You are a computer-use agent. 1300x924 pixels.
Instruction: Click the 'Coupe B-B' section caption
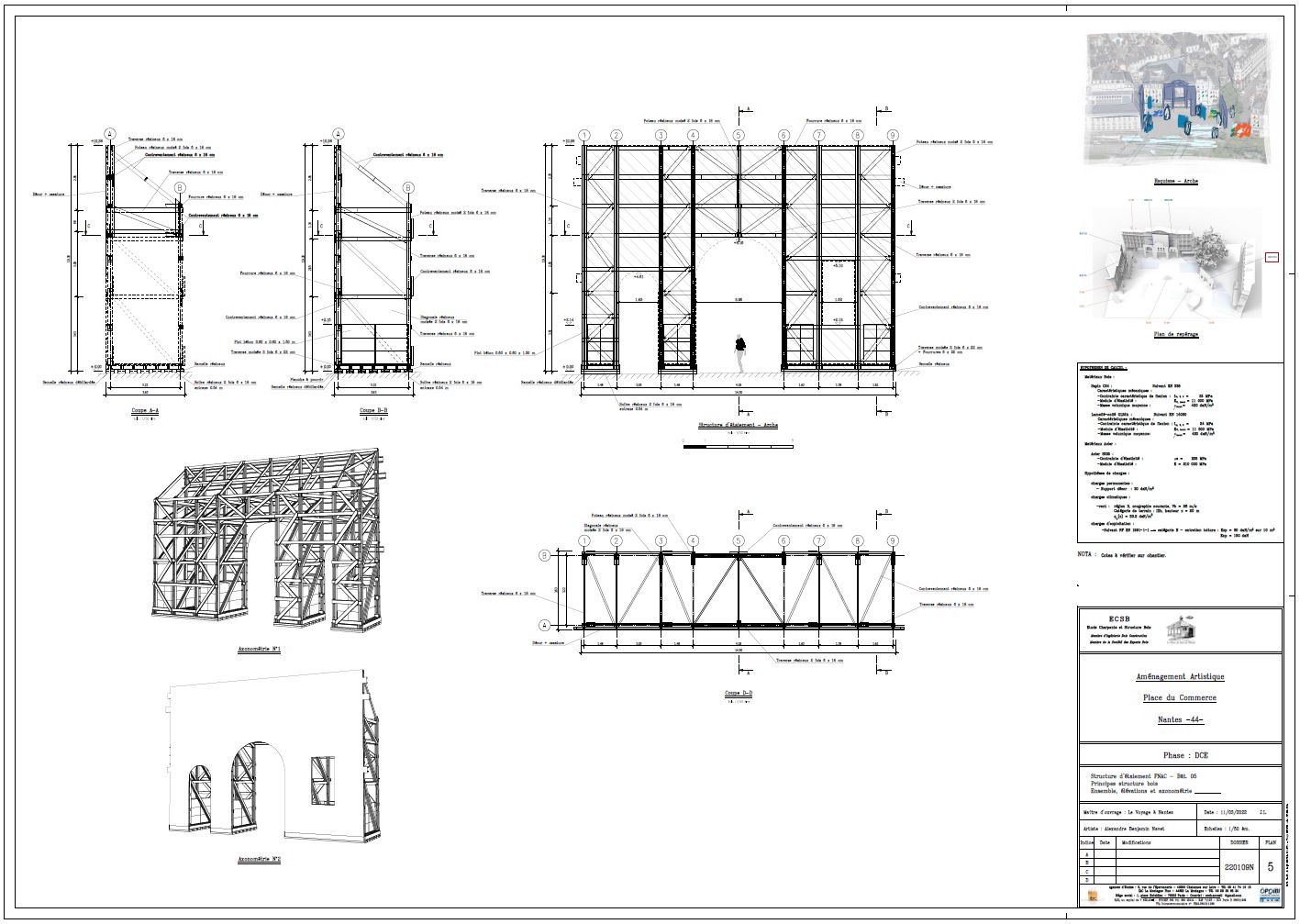pyautogui.click(x=372, y=410)
